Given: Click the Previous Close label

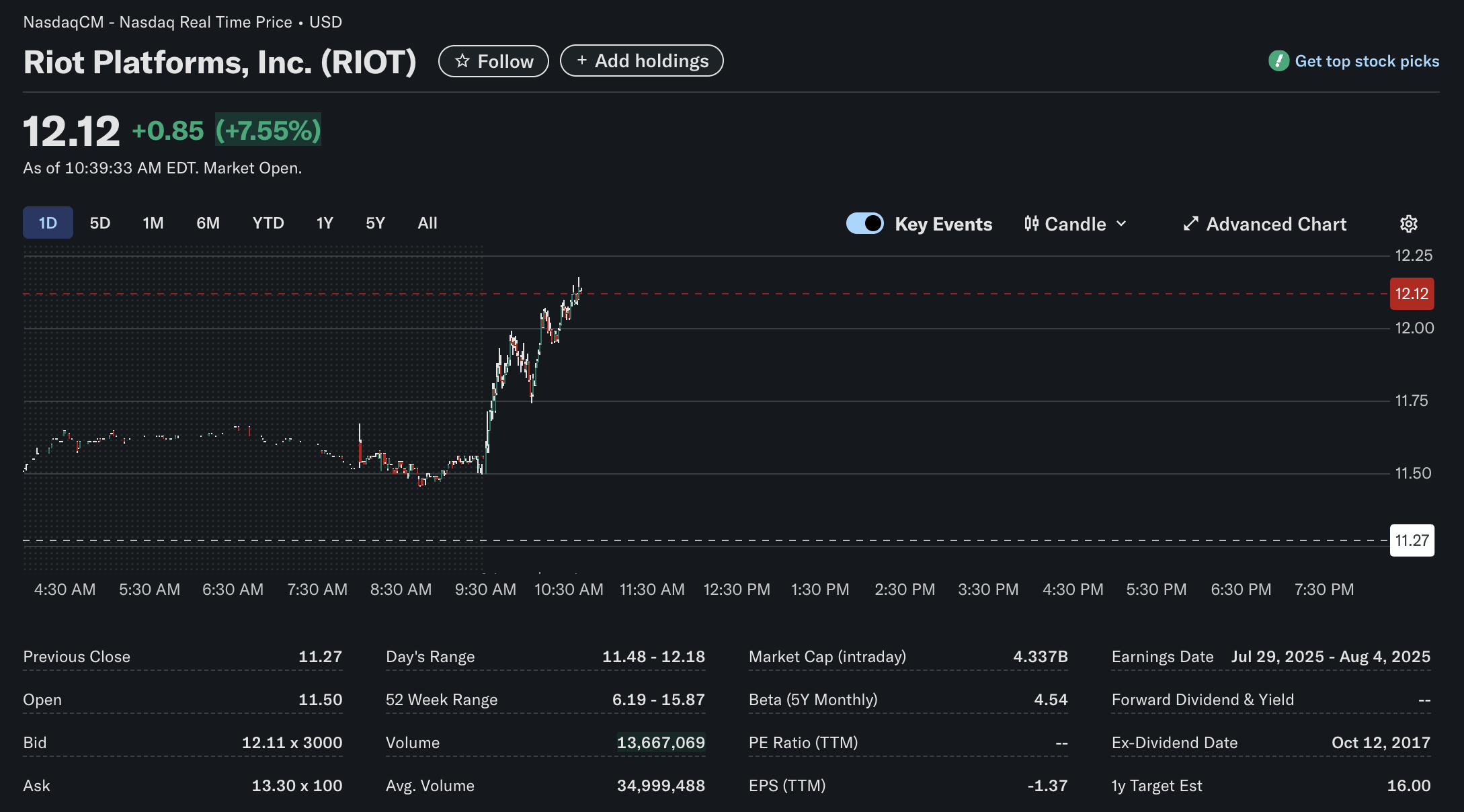Looking at the screenshot, I should 77,657.
